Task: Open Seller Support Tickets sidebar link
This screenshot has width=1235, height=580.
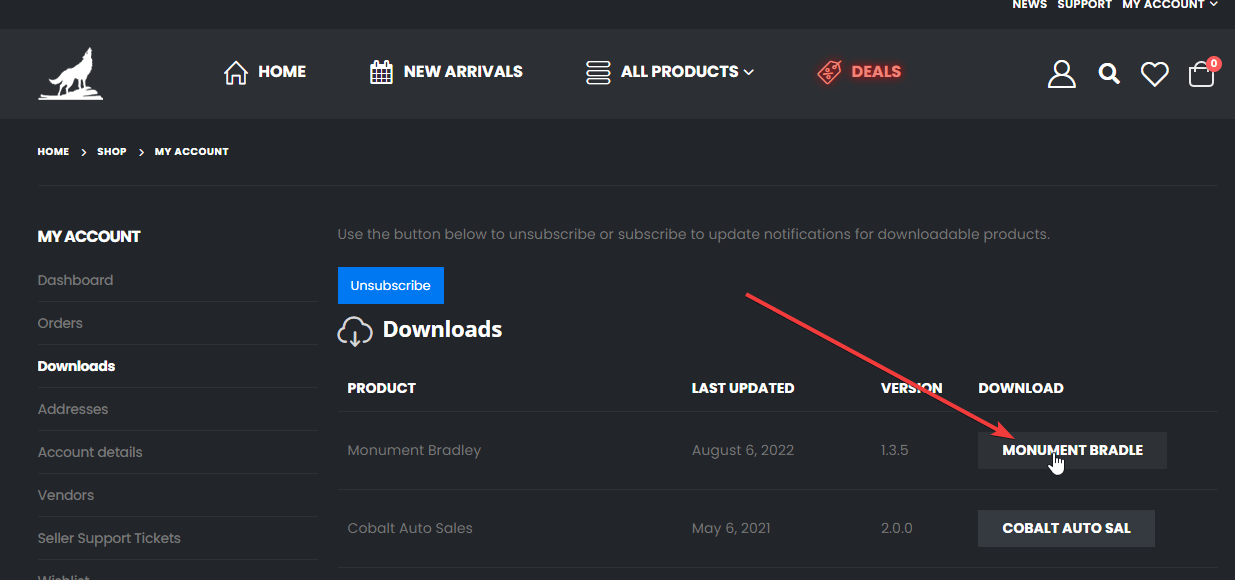Action: pyautogui.click(x=109, y=538)
